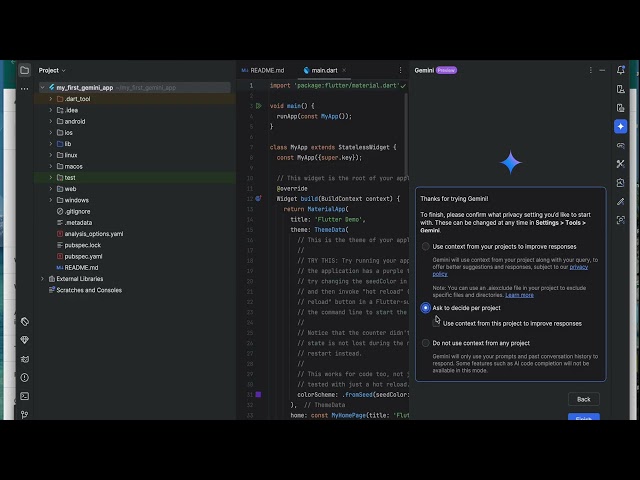640x480 pixels.
Task: Open the Gemini sparkle icon in the right sidebar
Action: 620,127
